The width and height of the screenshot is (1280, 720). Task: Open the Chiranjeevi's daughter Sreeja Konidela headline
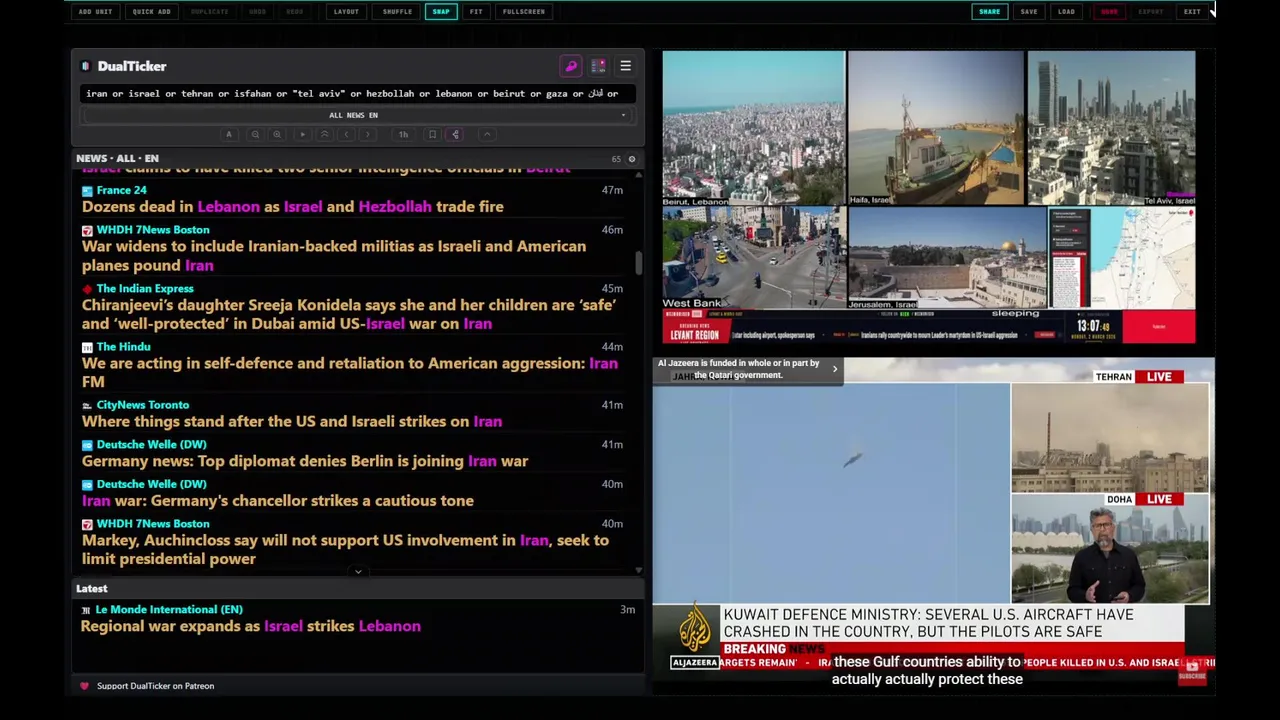pos(349,314)
